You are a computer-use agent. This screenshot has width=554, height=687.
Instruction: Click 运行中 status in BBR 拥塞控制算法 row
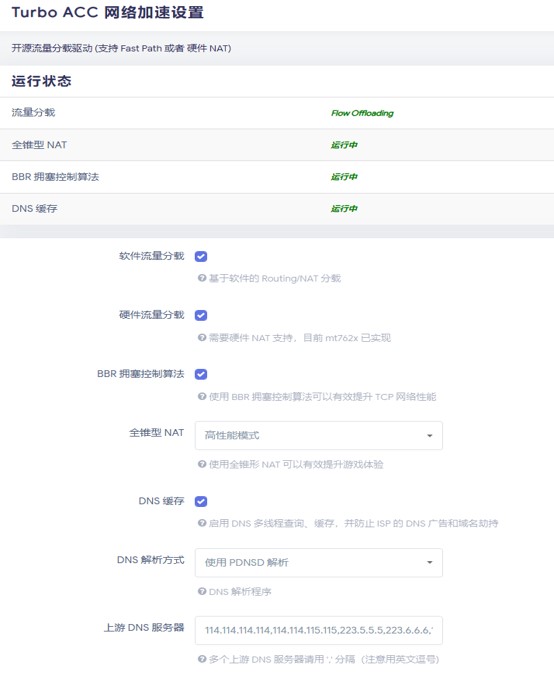click(344, 177)
